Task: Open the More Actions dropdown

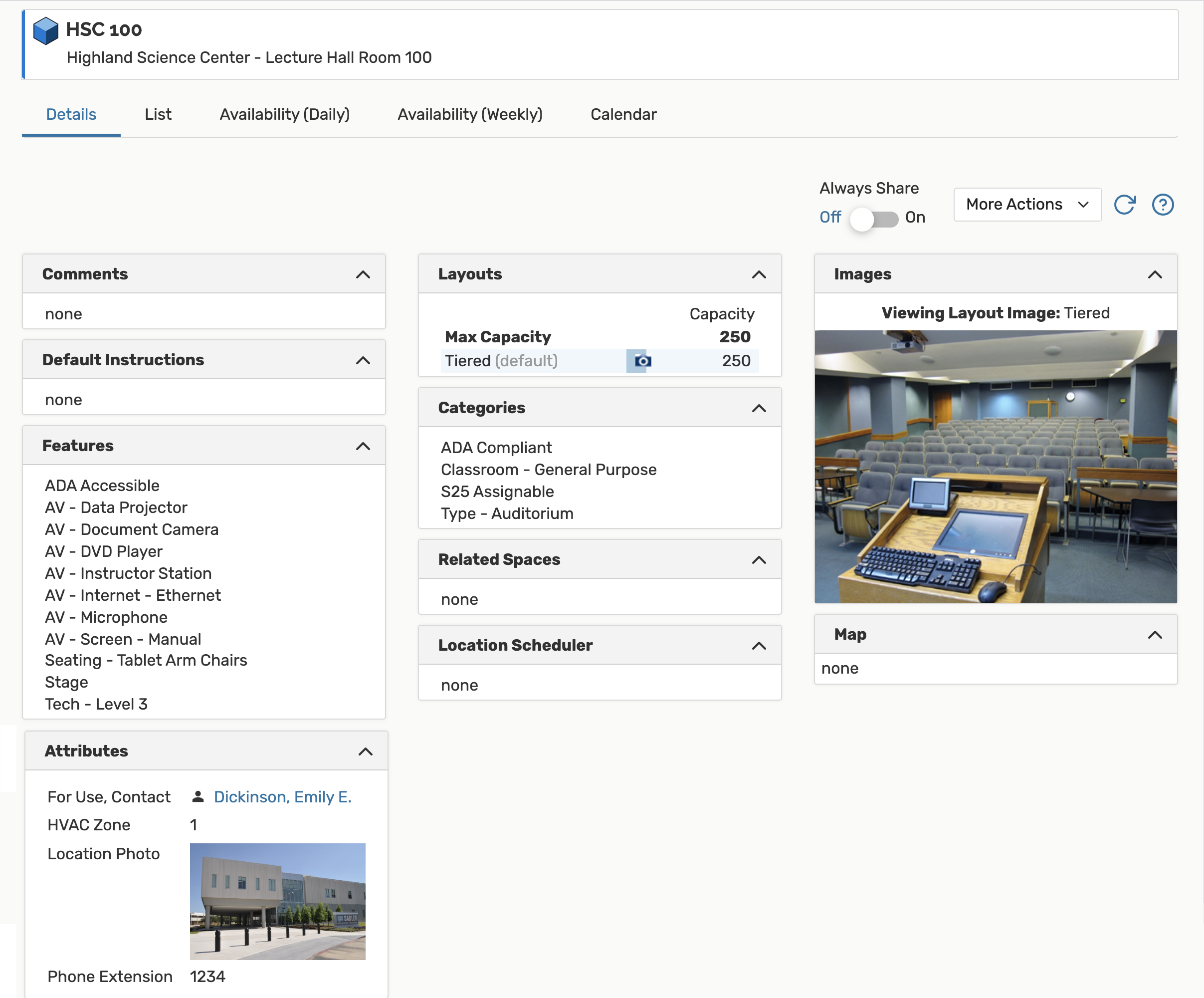Action: point(1027,205)
